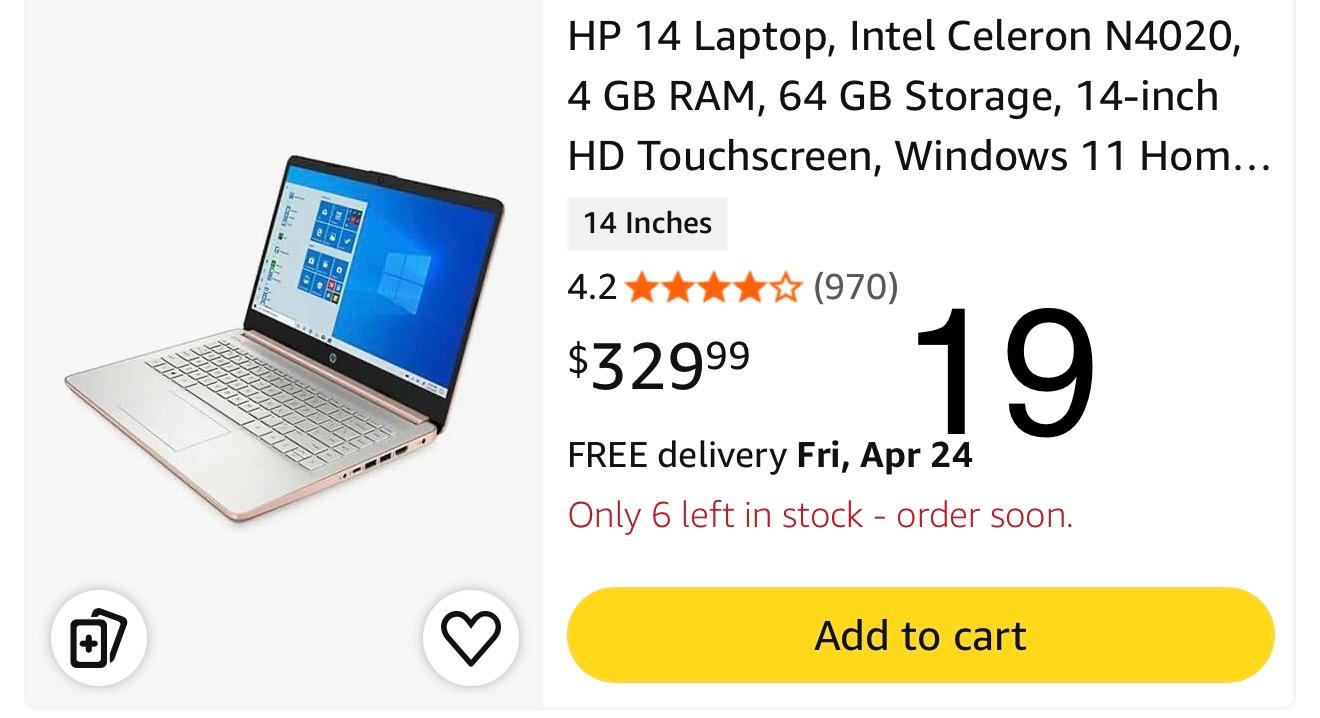1320x718 pixels.
Task: Click the laptop's touchpad in the photo
Action: (172, 418)
